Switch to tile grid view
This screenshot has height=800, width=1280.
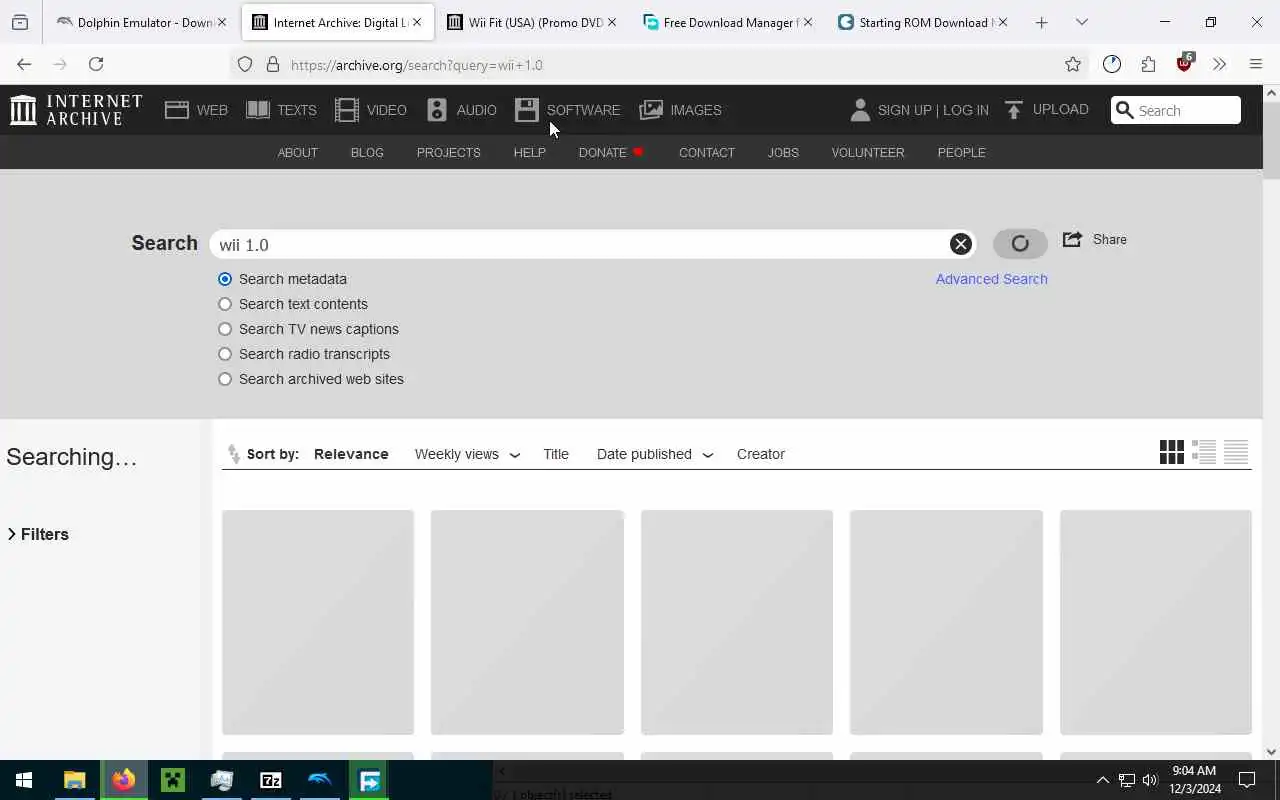[1172, 452]
